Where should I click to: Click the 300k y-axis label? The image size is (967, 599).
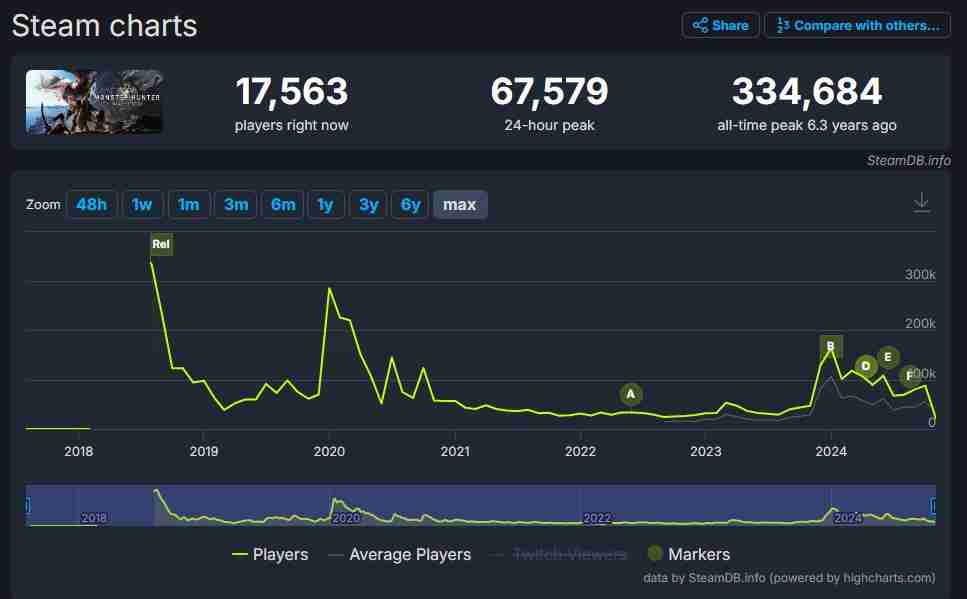coord(920,275)
